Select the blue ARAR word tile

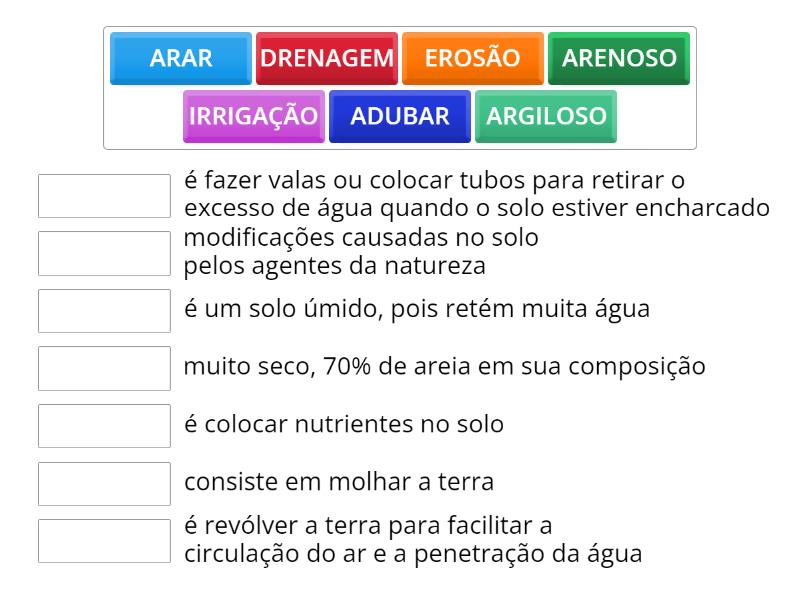[181, 58]
